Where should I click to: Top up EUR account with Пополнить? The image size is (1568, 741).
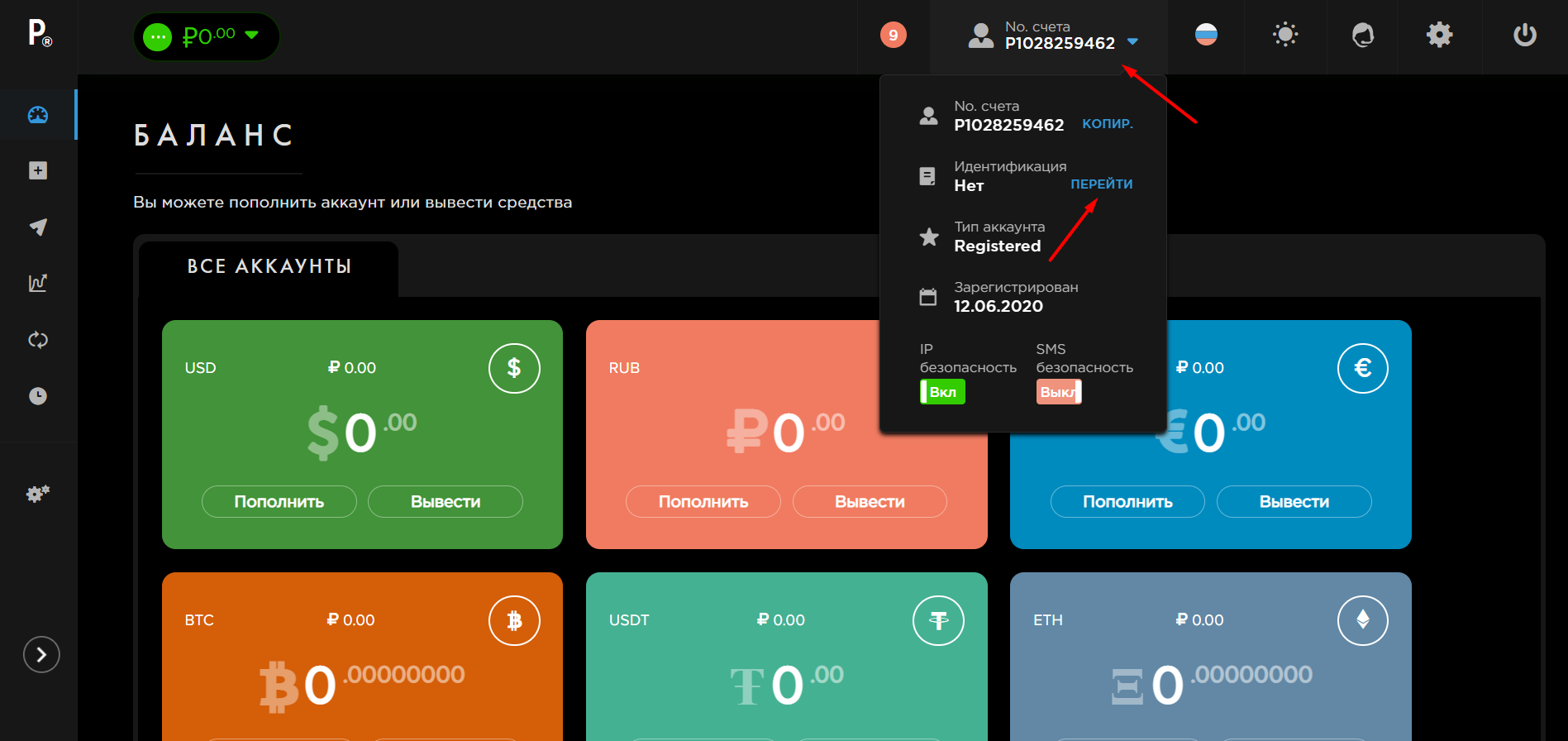tap(1127, 502)
